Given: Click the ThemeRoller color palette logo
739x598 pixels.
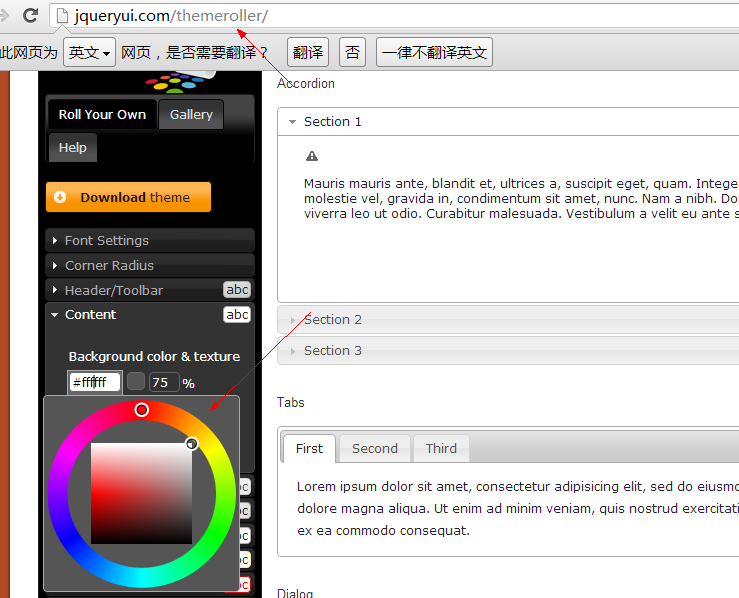Looking at the screenshot, I should tap(179, 82).
